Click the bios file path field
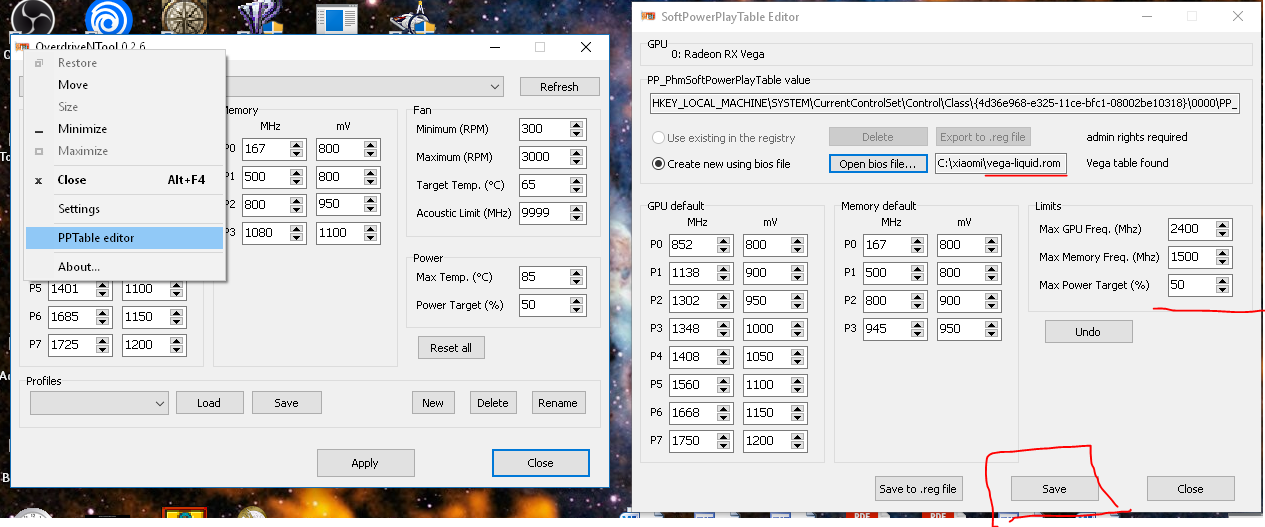 coord(1001,163)
